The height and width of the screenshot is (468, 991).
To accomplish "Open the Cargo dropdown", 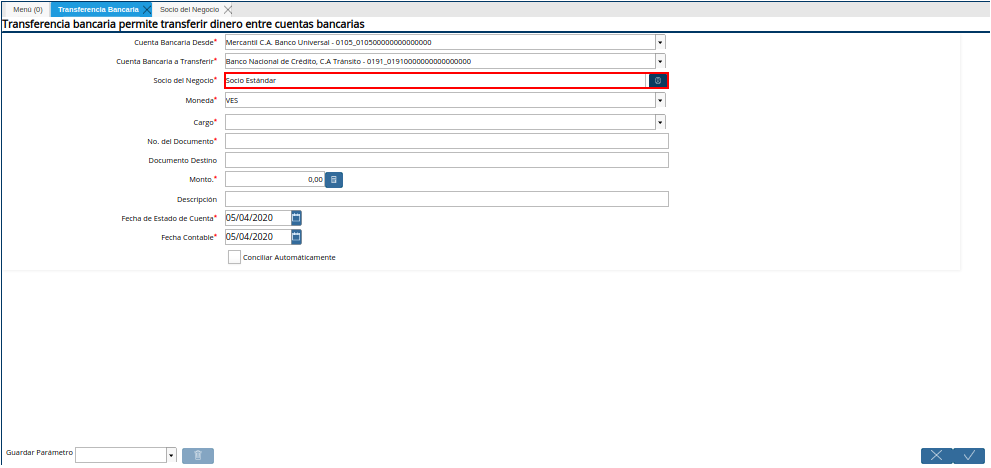I will 660,122.
